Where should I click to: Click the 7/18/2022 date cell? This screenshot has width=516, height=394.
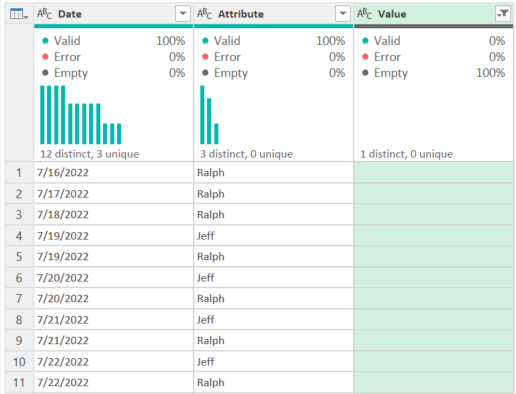[x=114, y=215]
